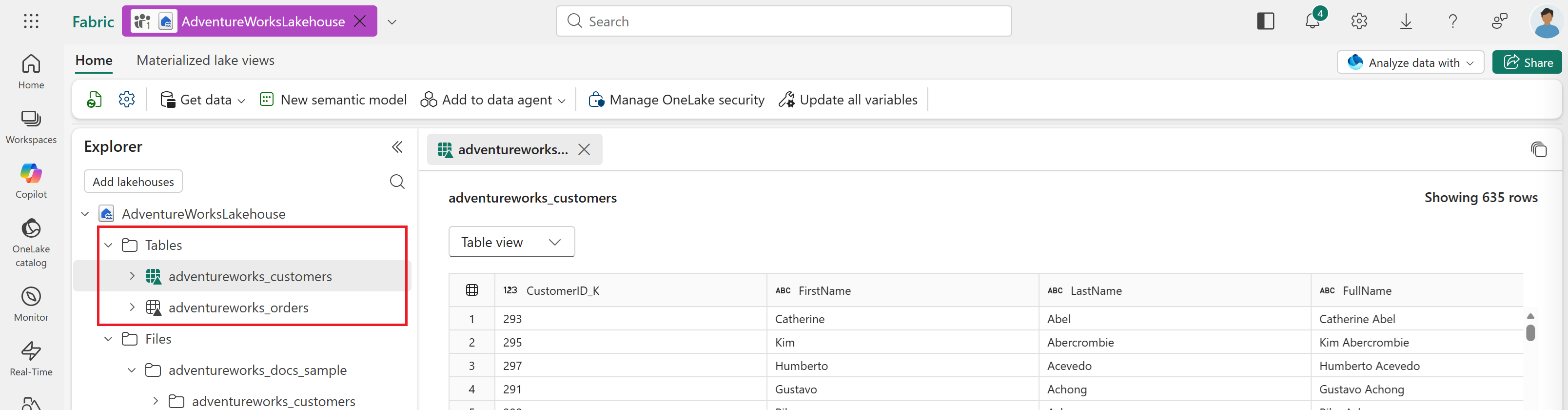Viewport: 1568px width, 410px height.
Task: Click the CustomerID cell 291
Action: click(x=630, y=389)
